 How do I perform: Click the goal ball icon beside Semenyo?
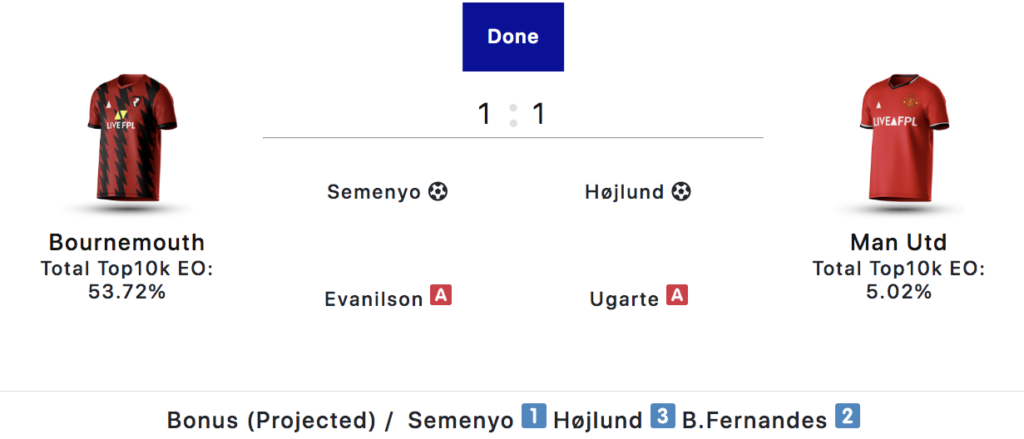click(x=438, y=191)
